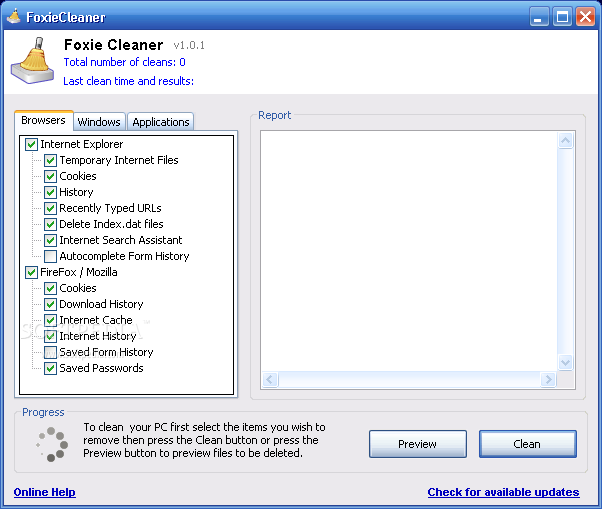The width and height of the screenshot is (602, 509).
Task: Click the title bar broom icon
Action: point(14,16)
